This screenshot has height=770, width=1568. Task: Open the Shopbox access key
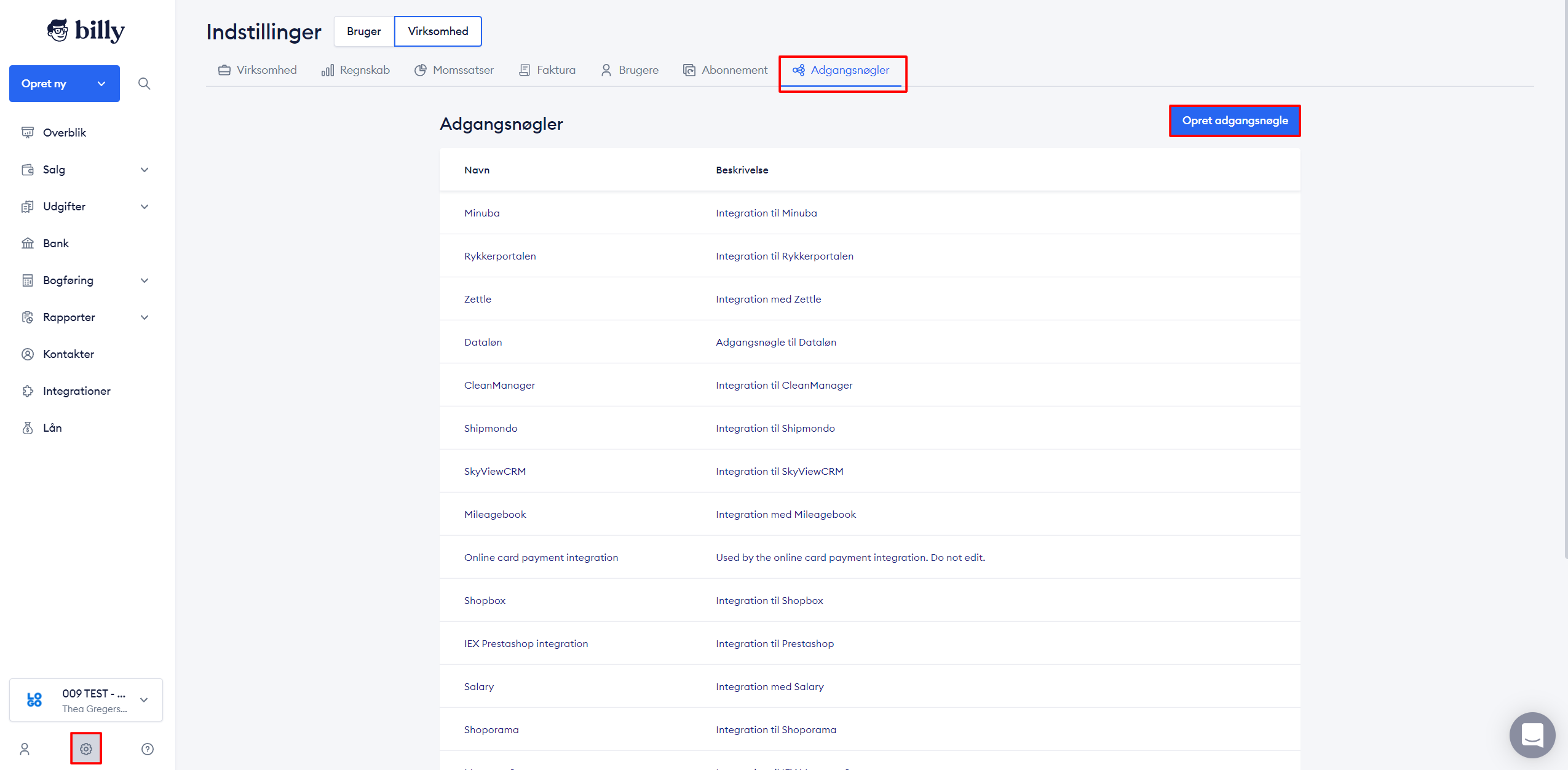(x=485, y=600)
